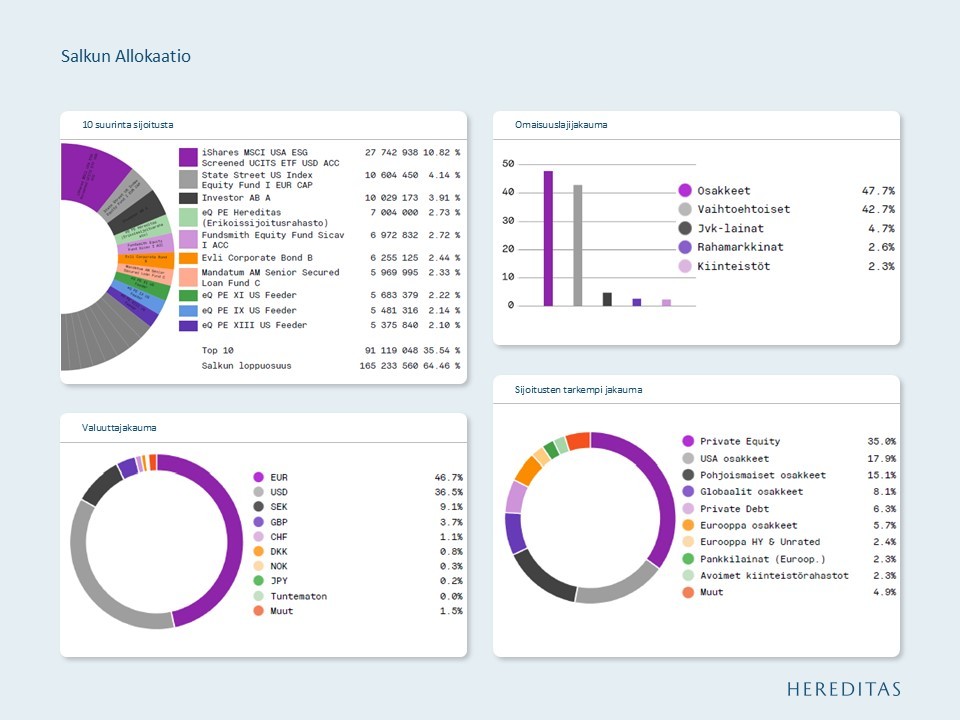Click the iShares MSCI USA ESG purple swatch
The width and height of the screenshot is (960, 720).
188,157
